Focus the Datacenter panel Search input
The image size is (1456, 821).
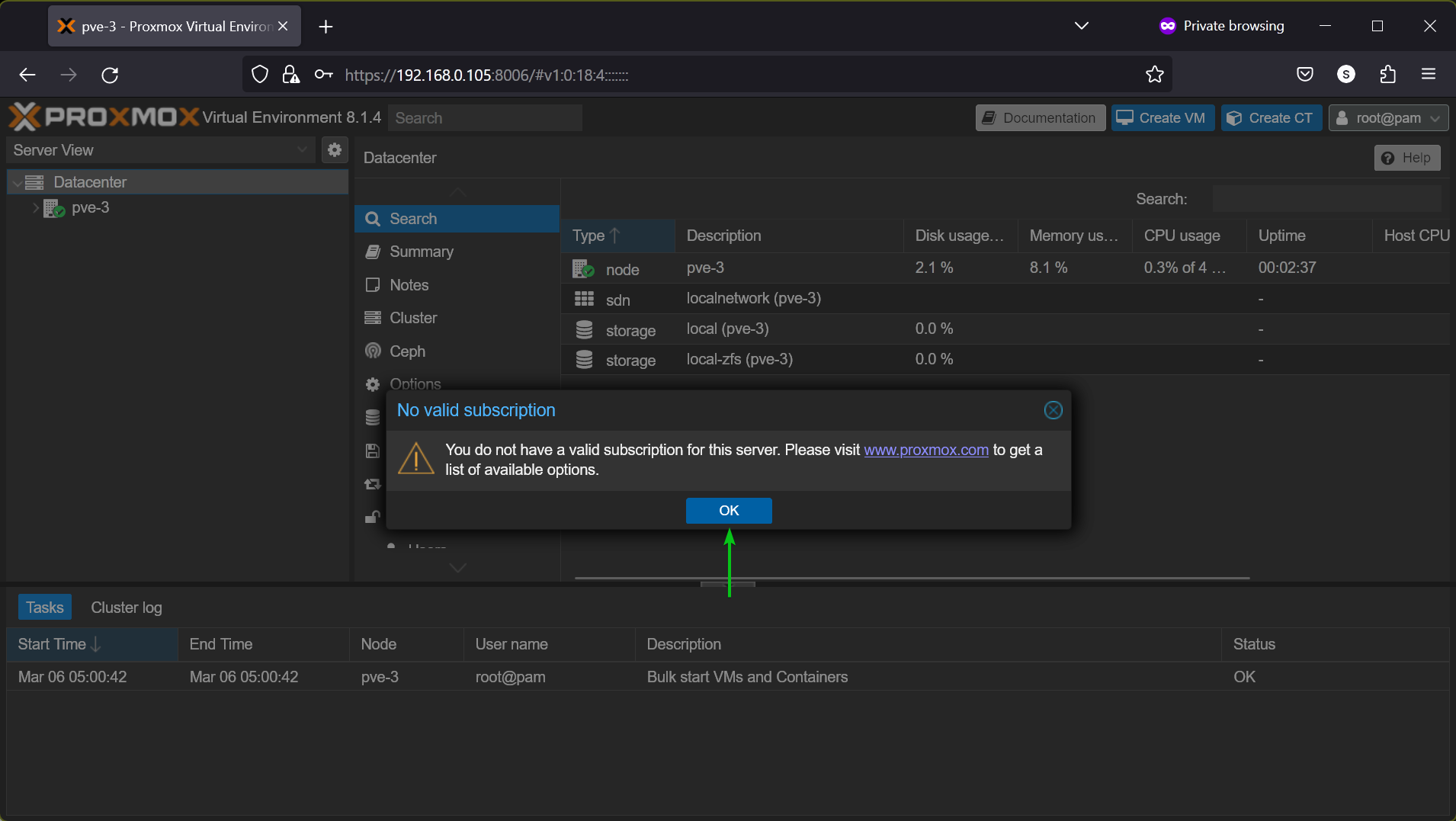[1326, 199]
